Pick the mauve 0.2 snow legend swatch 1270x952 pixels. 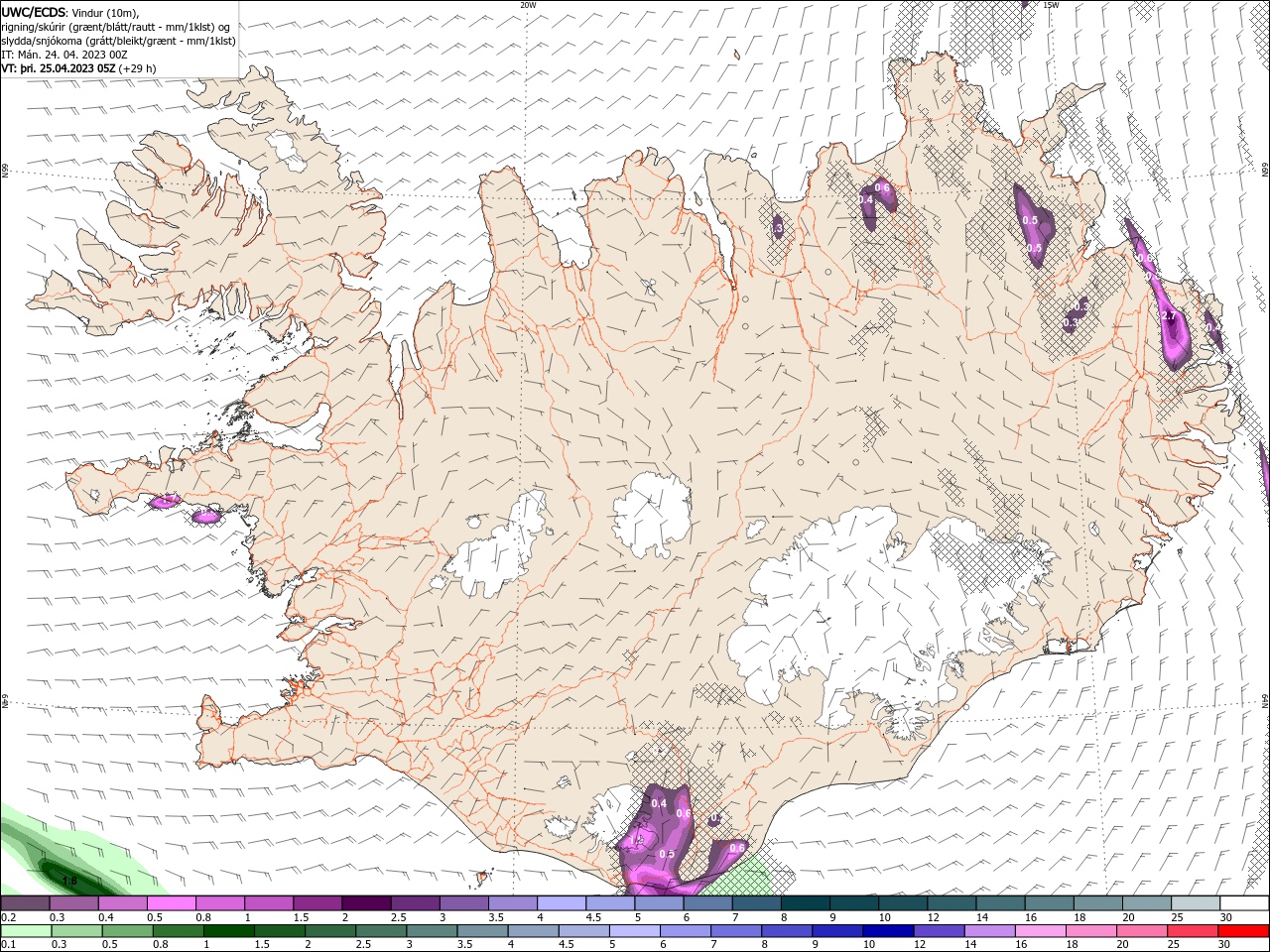click(x=25, y=903)
